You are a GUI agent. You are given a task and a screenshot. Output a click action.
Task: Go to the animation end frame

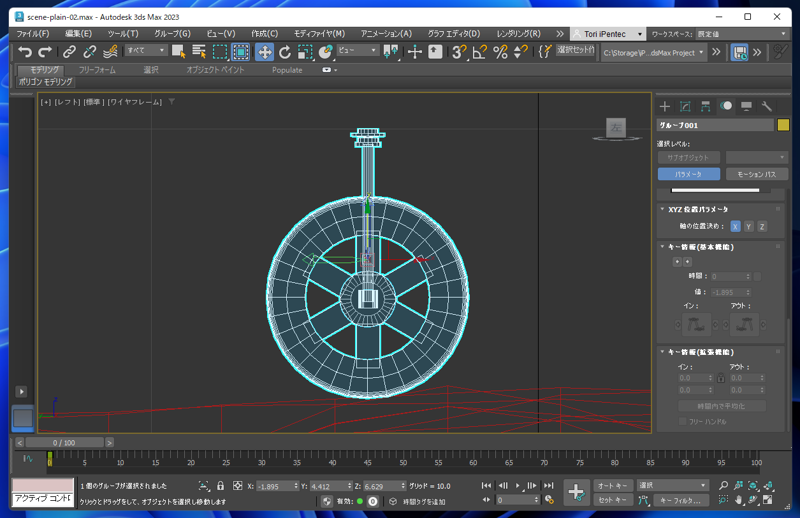(x=548, y=485)
